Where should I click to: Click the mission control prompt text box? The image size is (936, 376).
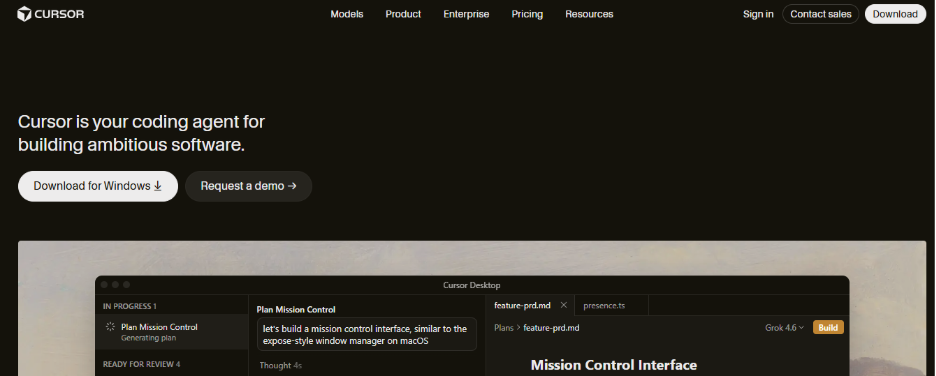pos(367,334)
